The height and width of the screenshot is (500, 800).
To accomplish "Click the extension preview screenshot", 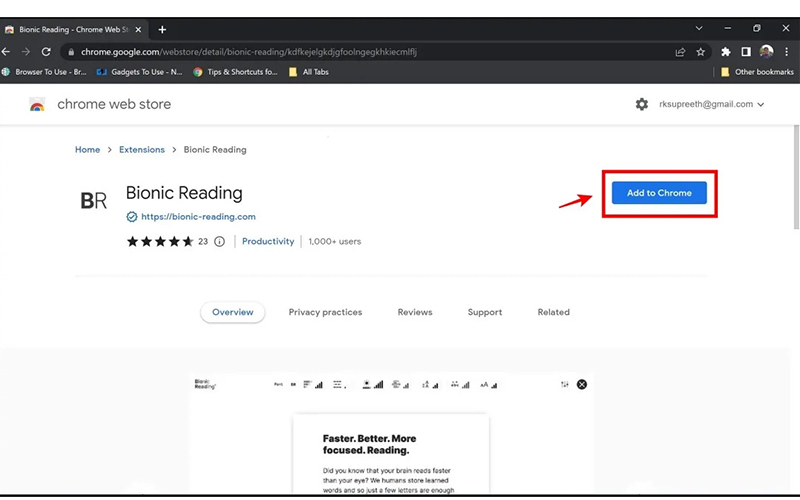I will click(x=391, y=434).
